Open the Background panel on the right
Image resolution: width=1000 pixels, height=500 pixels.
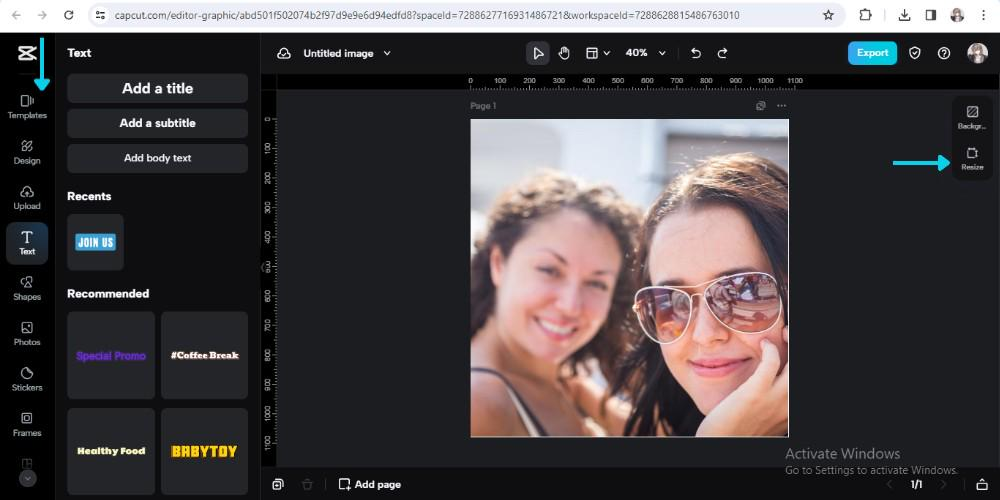pyautogui.click(x=972, y=118)
